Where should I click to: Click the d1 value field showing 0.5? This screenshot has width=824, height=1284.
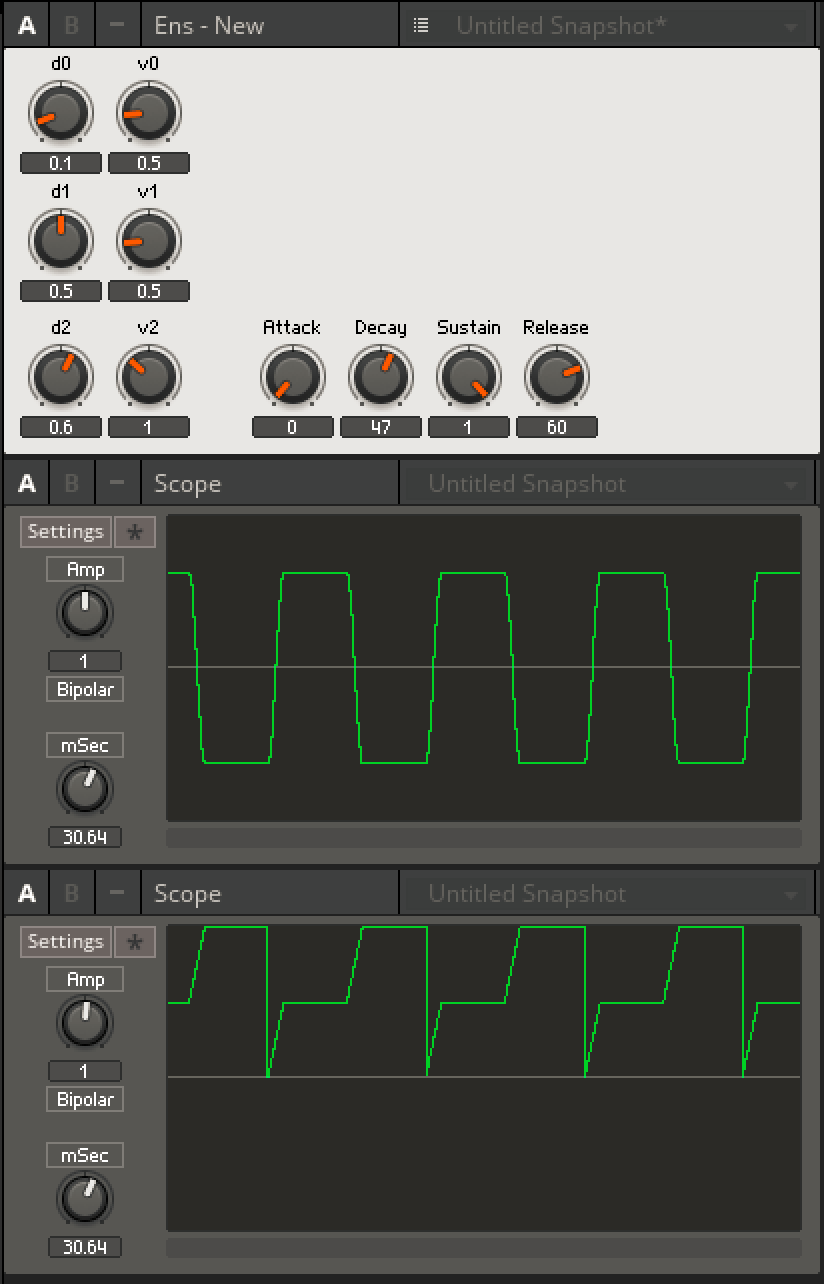(x=61, y=291)
